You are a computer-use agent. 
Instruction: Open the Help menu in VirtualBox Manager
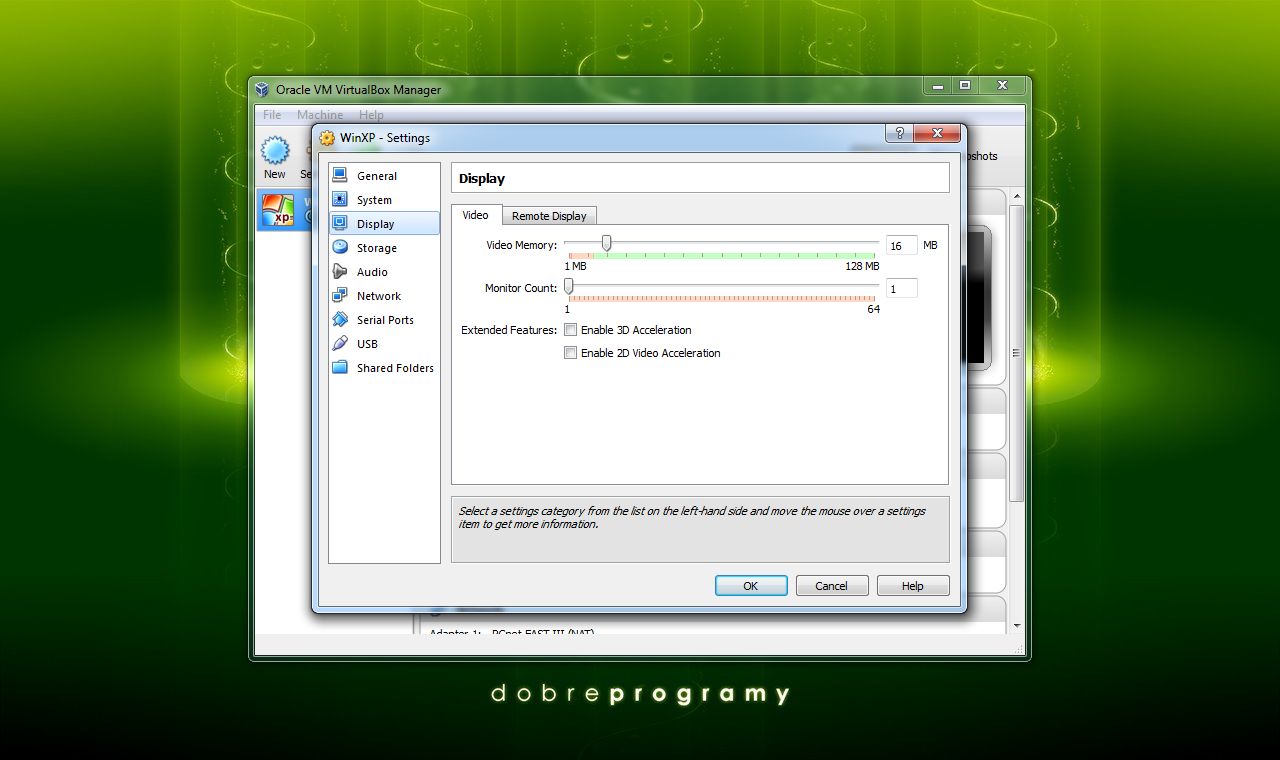click(371, 115)
